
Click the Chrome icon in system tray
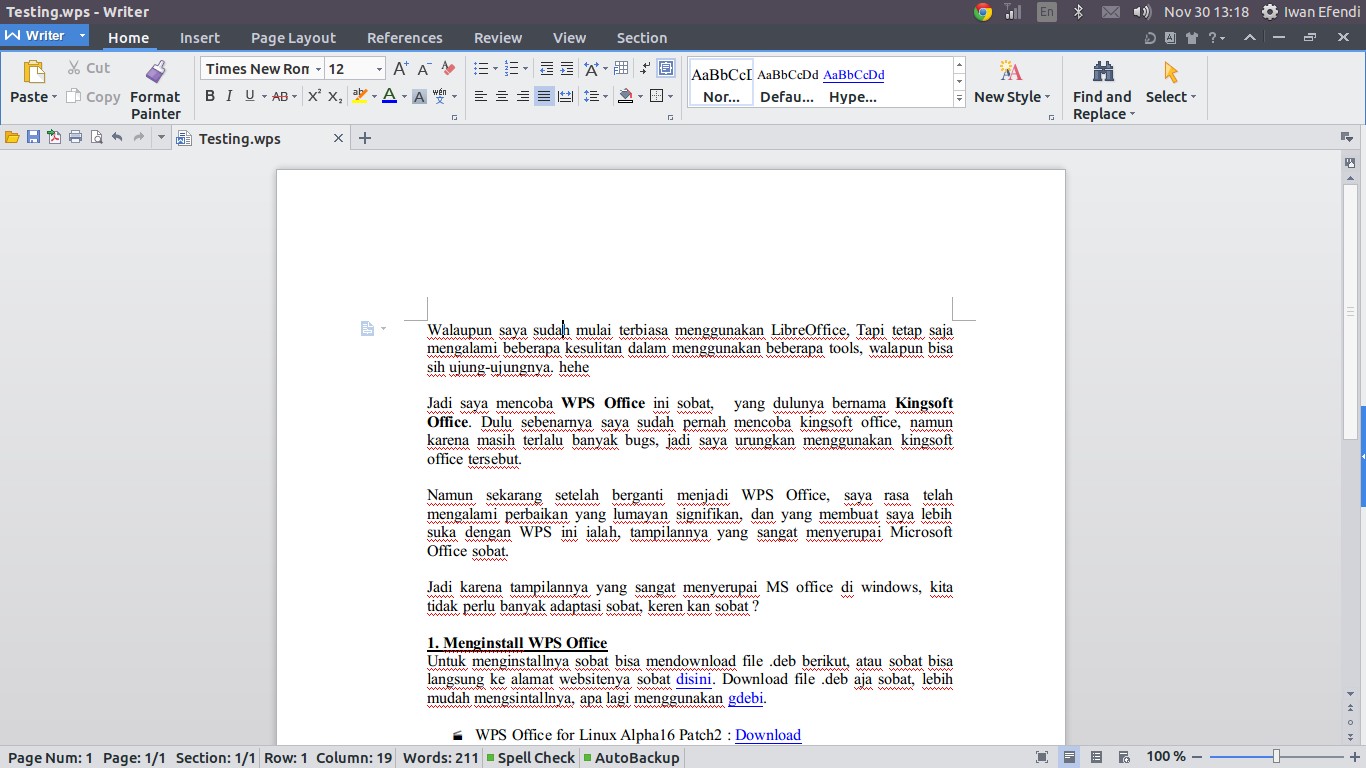(983, 12)
